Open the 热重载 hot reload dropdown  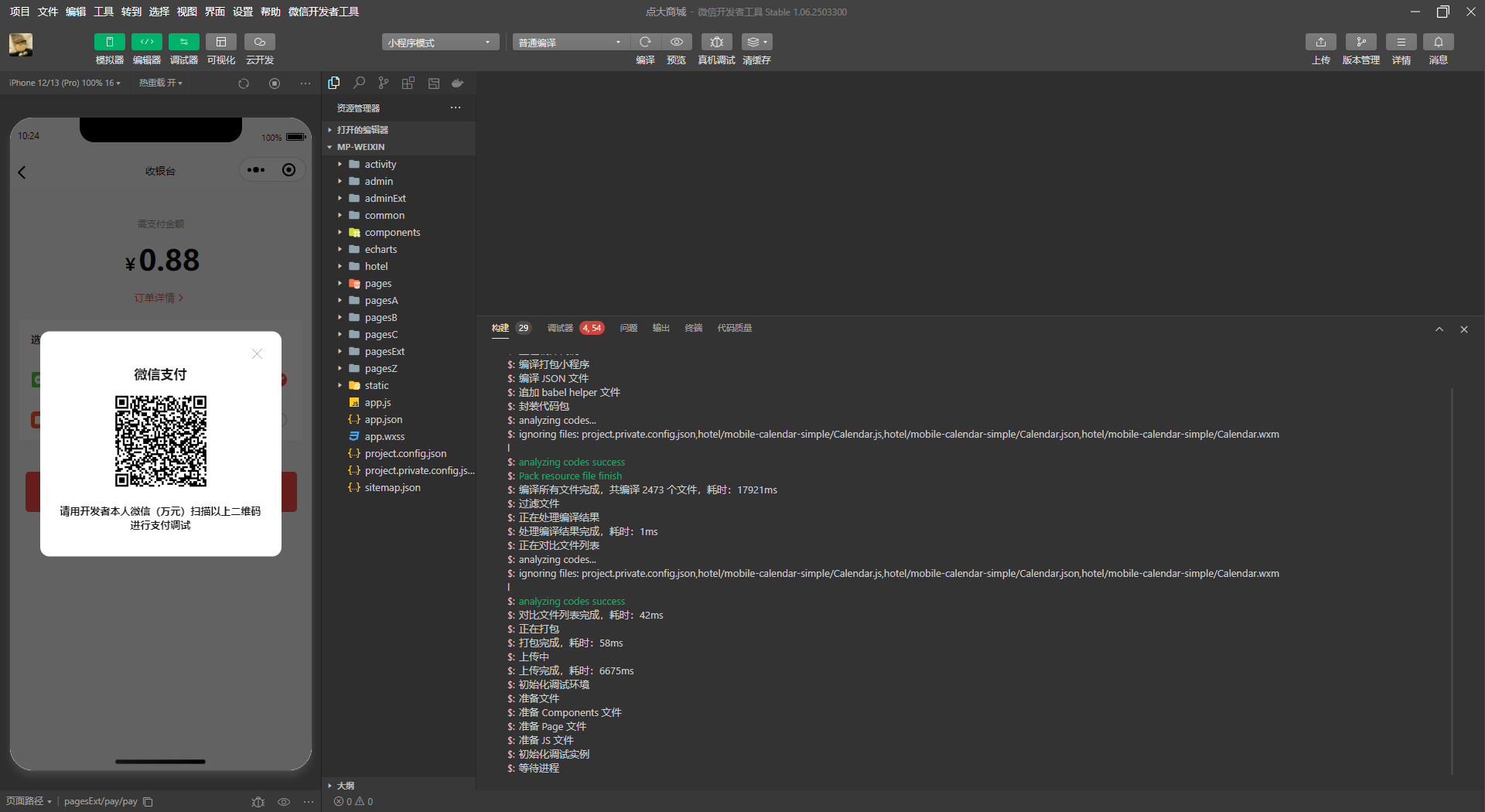tap(161, 83)
